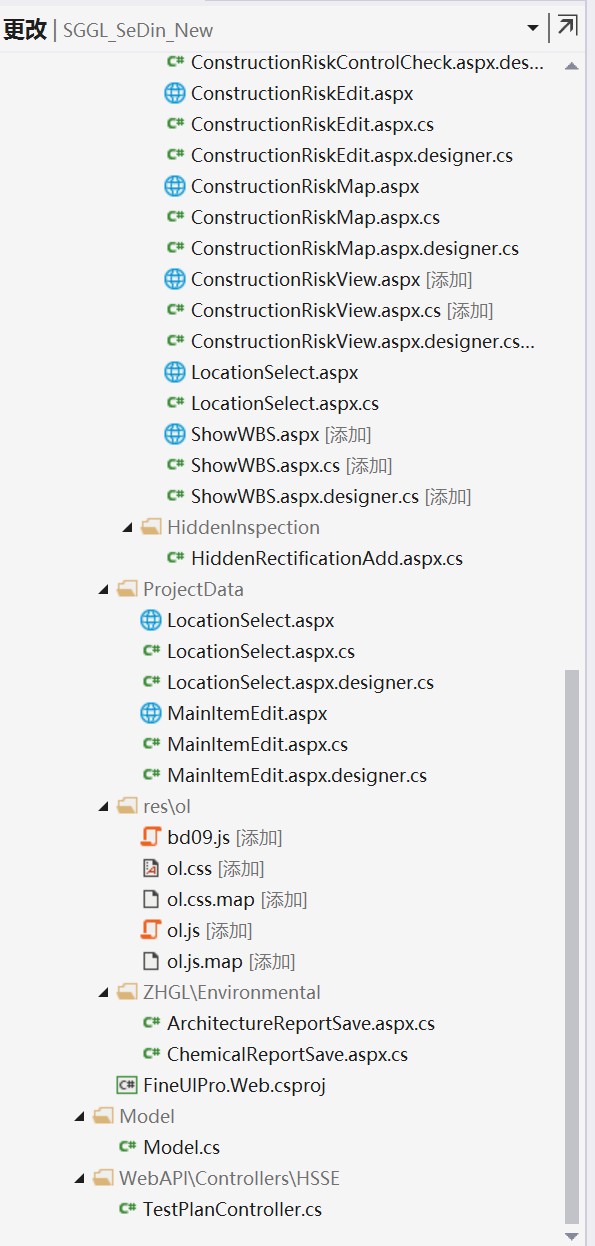Click the vertical scrollbar thumb
Image resolution: width=595 pixels, height=1246 pixels.
[x=572, y=947]
